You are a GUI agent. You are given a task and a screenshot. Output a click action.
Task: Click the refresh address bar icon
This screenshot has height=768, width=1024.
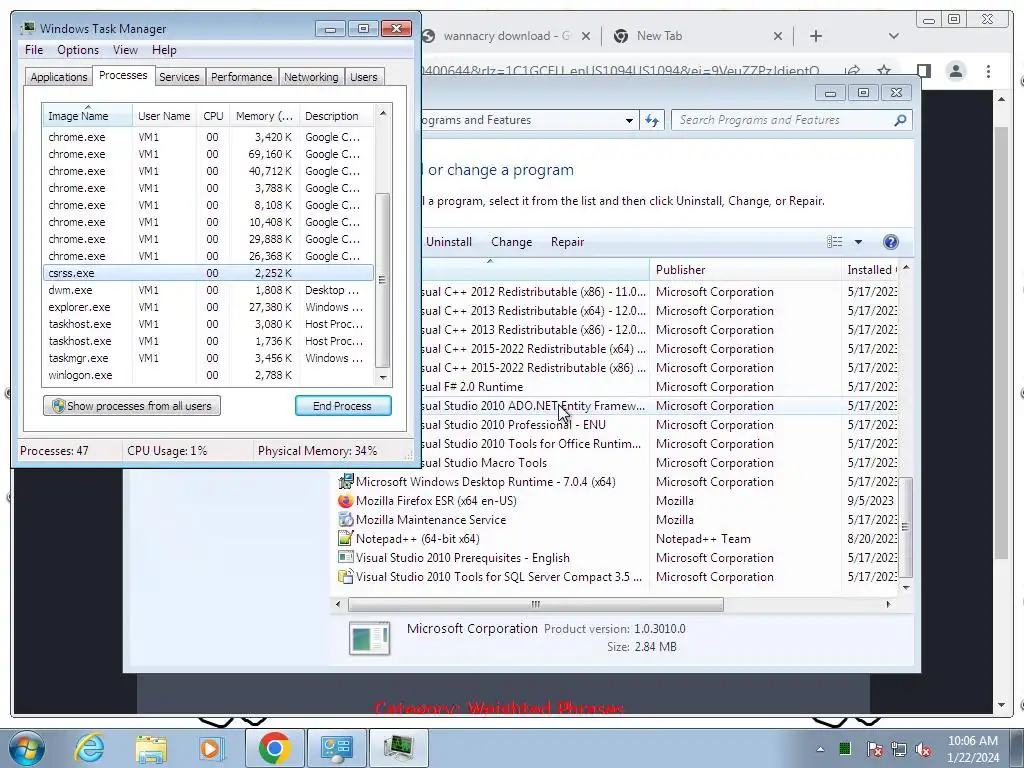652,120
